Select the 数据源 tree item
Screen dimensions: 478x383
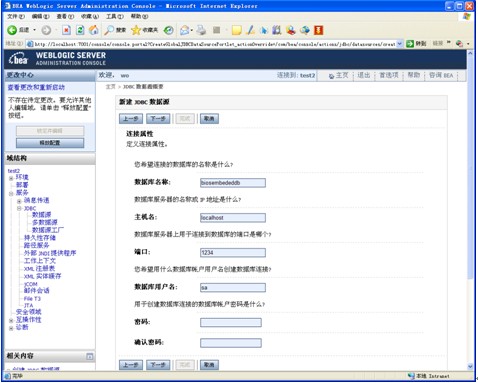coord(41,215)
